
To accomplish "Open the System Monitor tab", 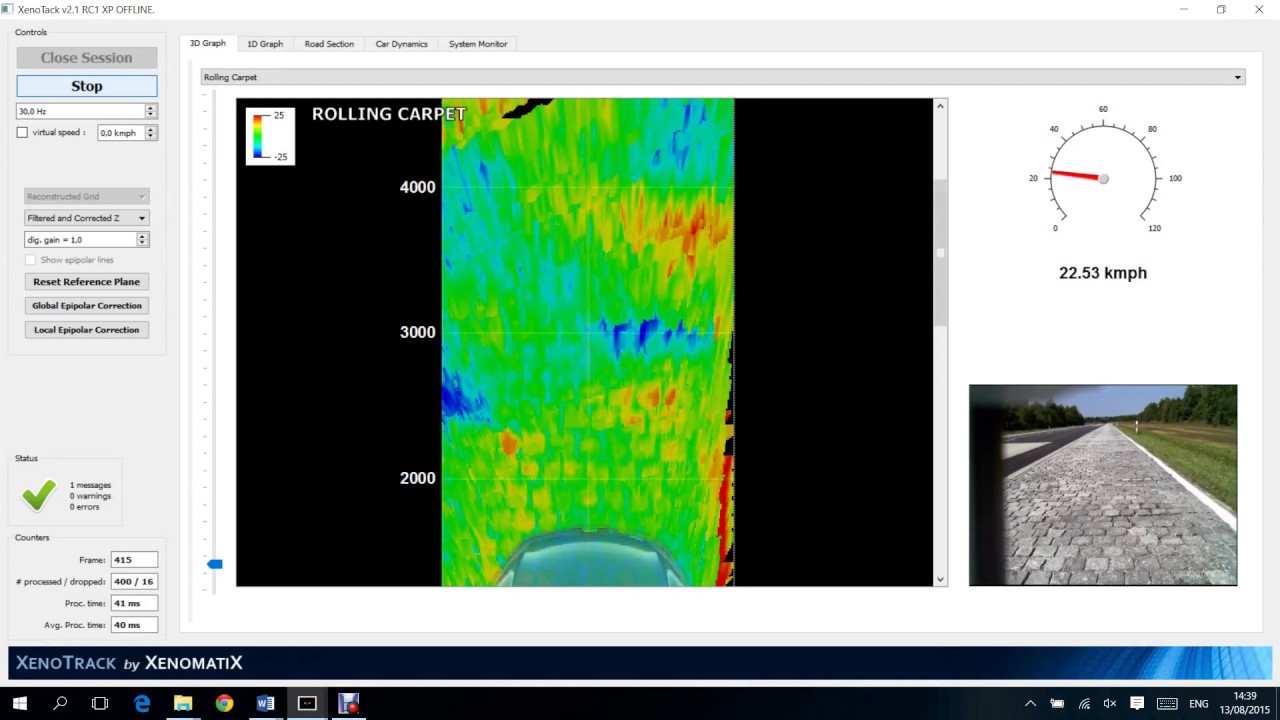I will click(478, 44).
